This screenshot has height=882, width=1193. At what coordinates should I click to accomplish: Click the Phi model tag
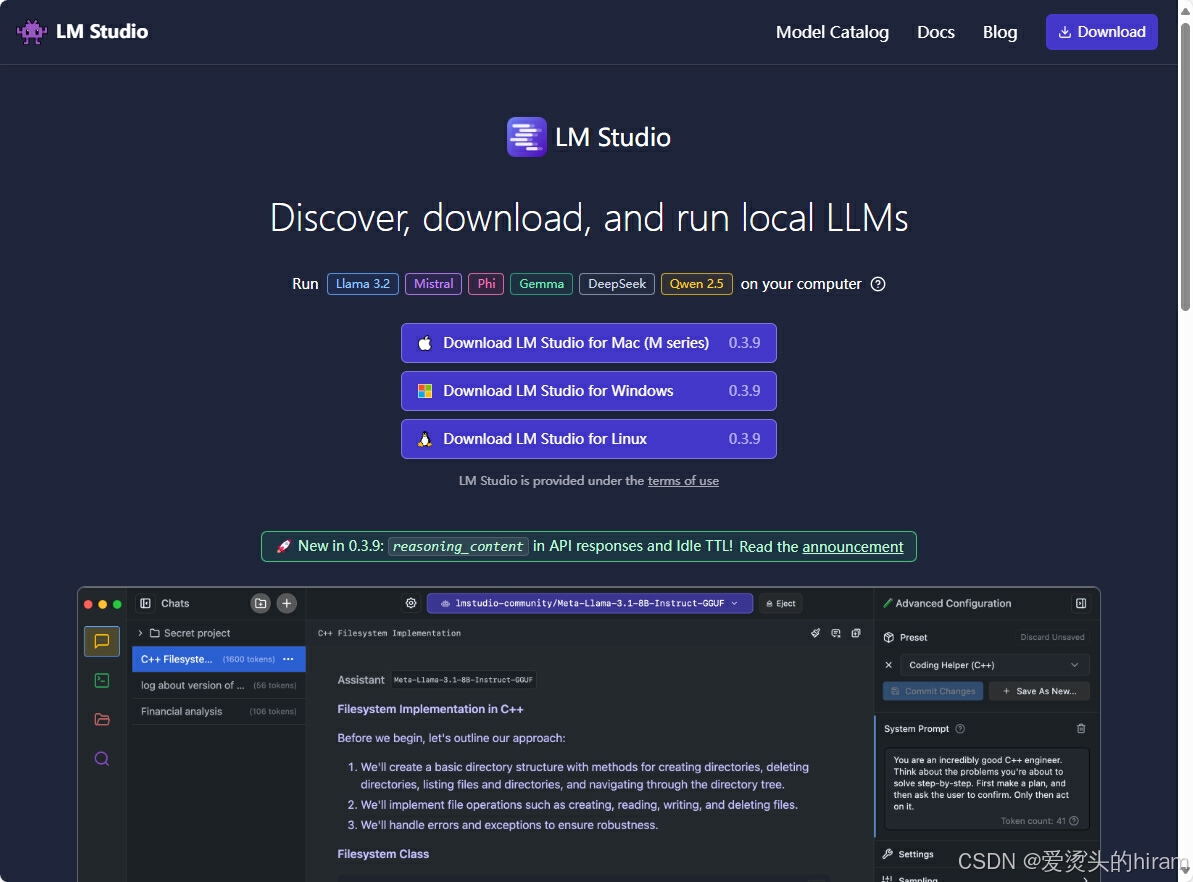pyautogui.click(x=485, y=284)
